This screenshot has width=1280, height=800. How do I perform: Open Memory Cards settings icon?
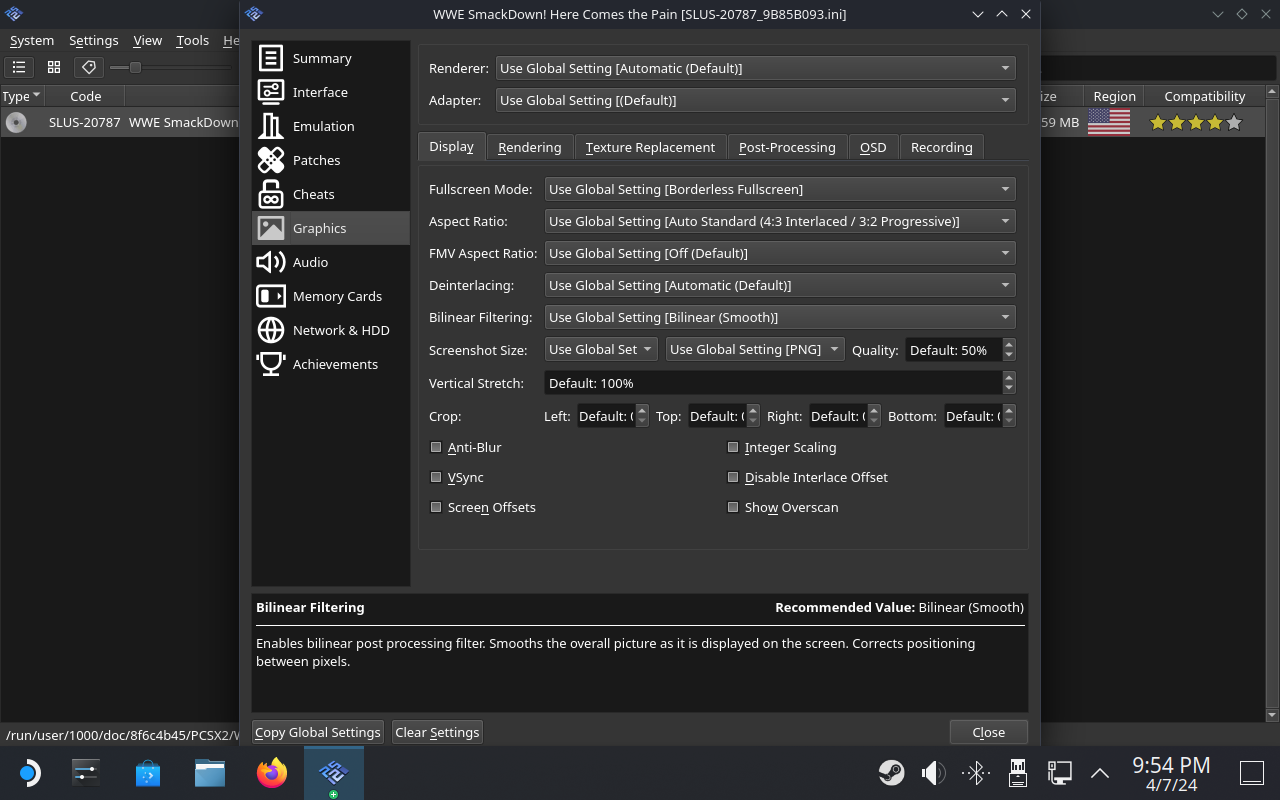pyautogui.click(x=271, y=296)
